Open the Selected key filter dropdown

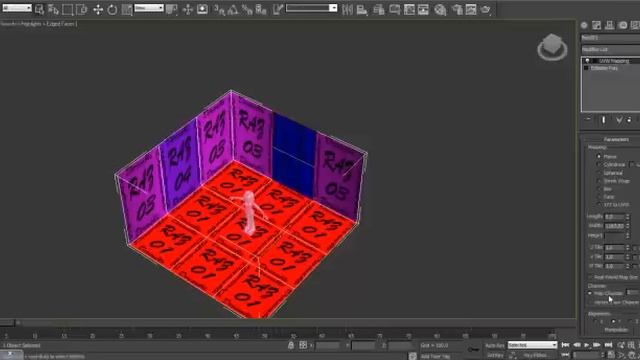click(532, 345)
